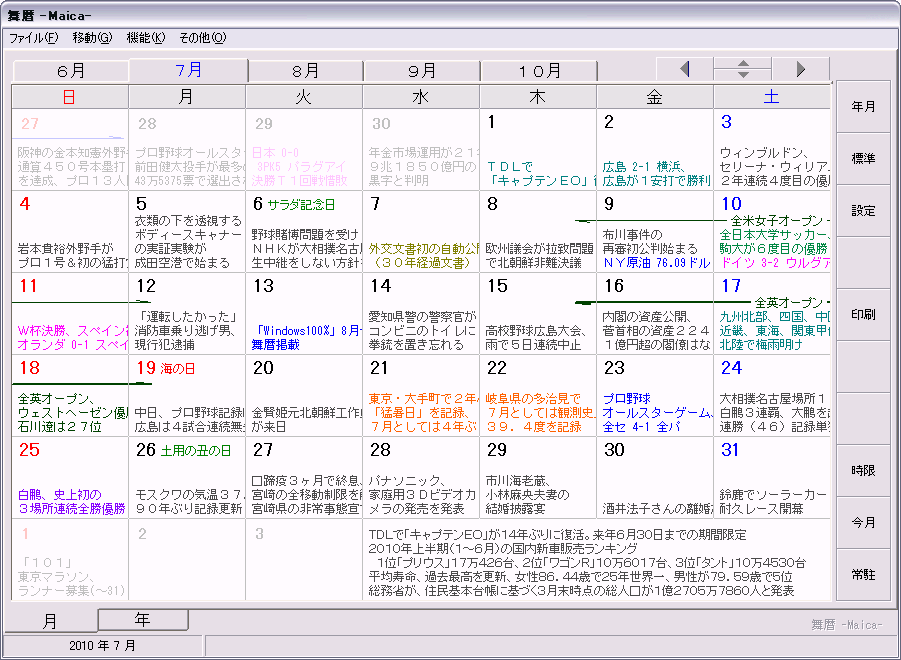Switch to the 6月 month tab
The image size is (901, 660).
tap(71, 71)
